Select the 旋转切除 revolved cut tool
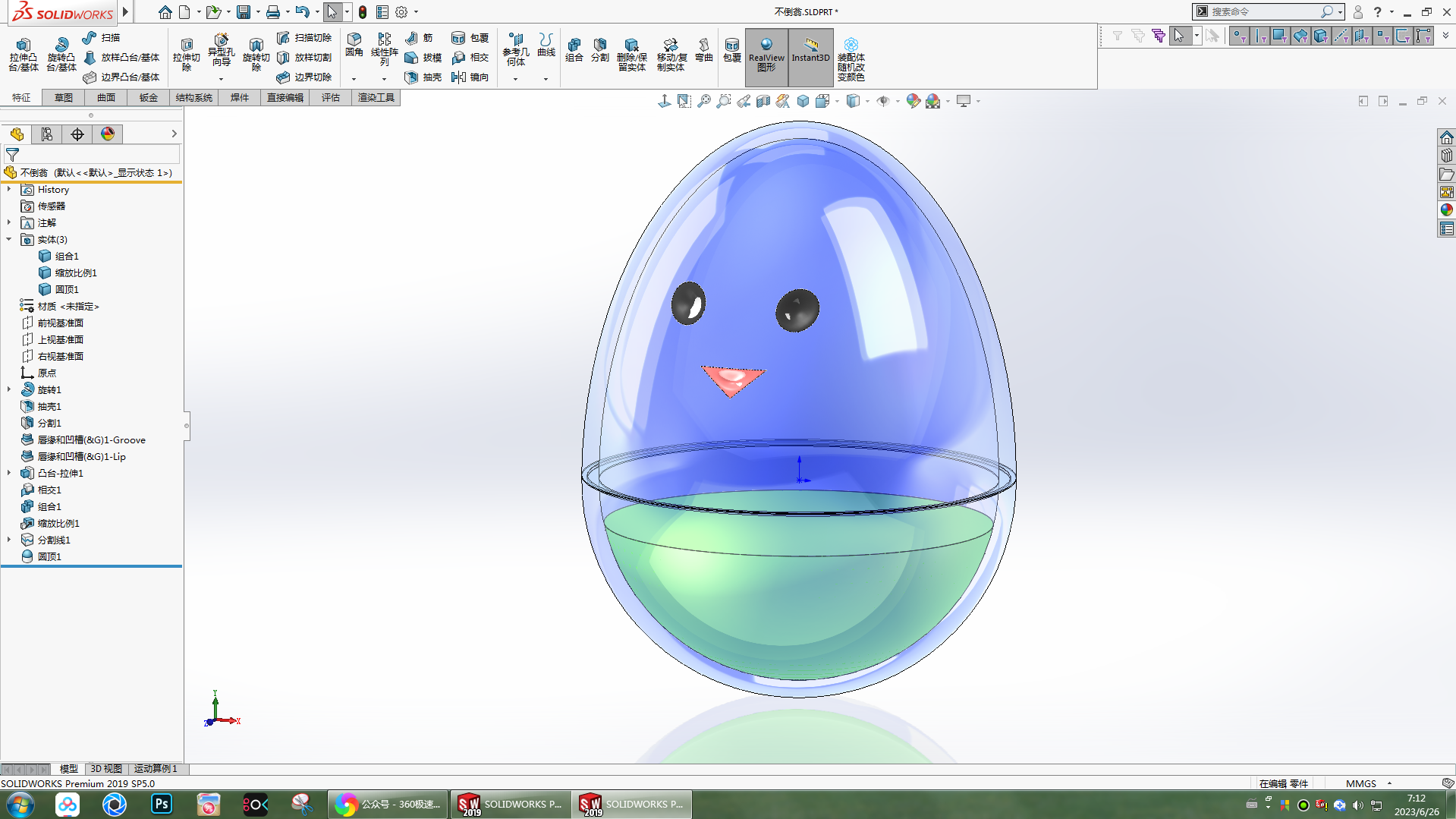This screenshot has width=1456, height=819. (256, 55)
